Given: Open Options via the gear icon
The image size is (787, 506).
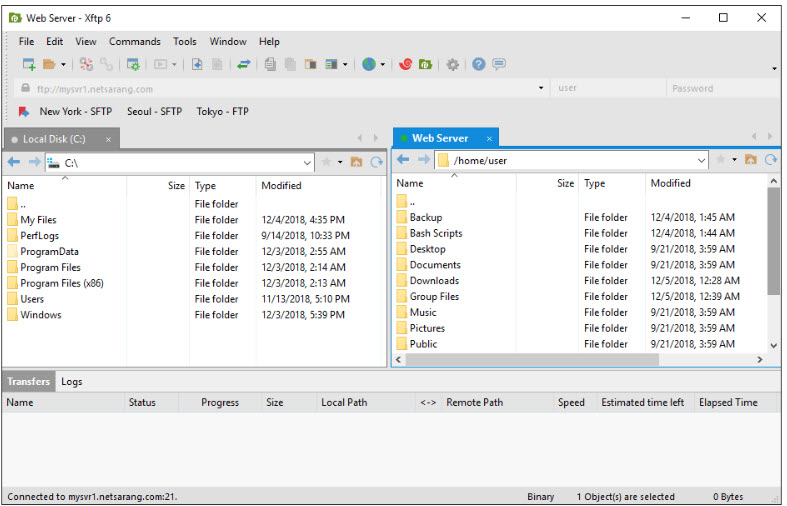Looking at the screenshot, I should (452, 65).
